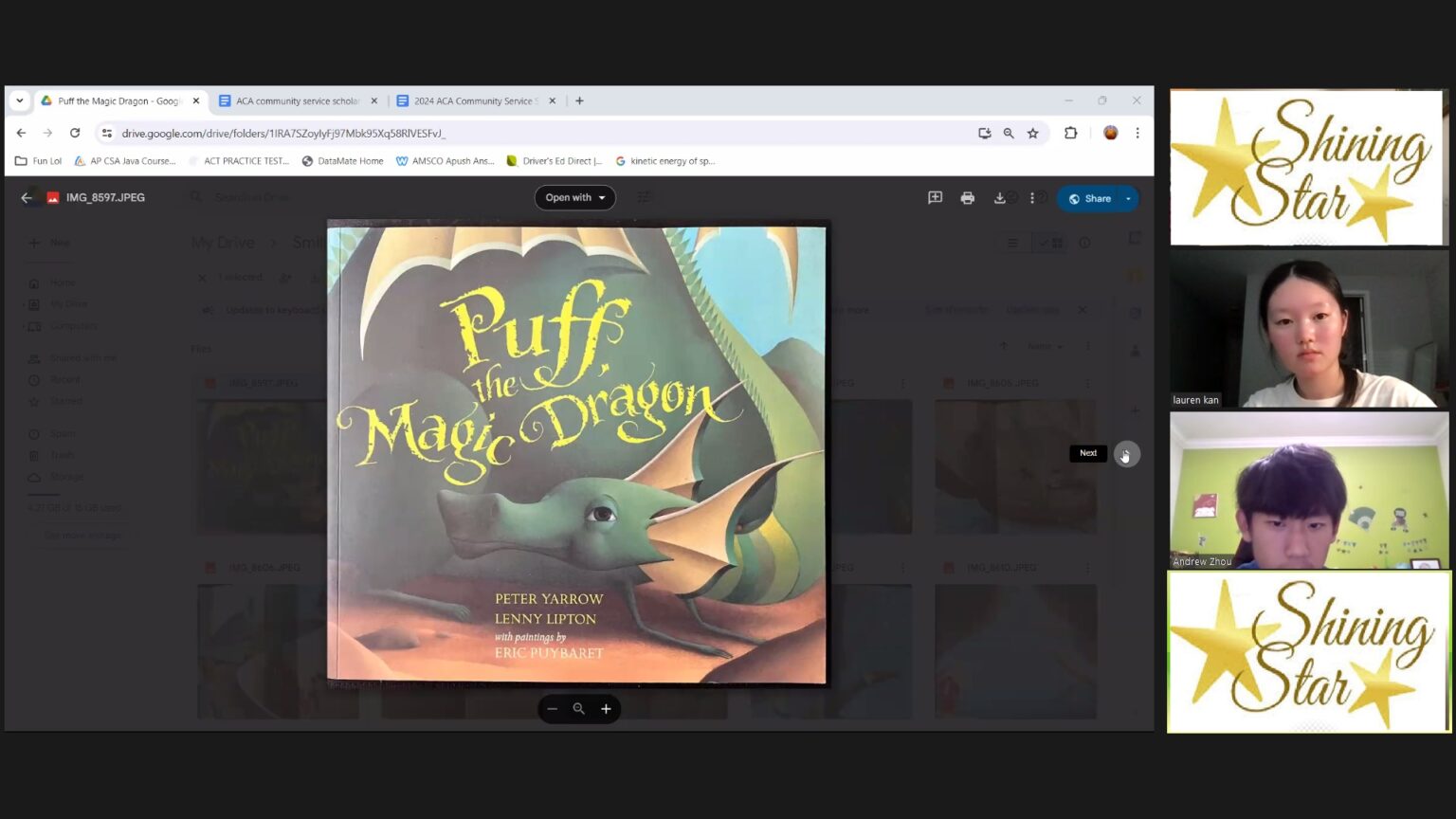Switch to the 2024 ACA Community Service tab
The width and height of the screenshot is (1456, 819).
click(x=476, y=100)
